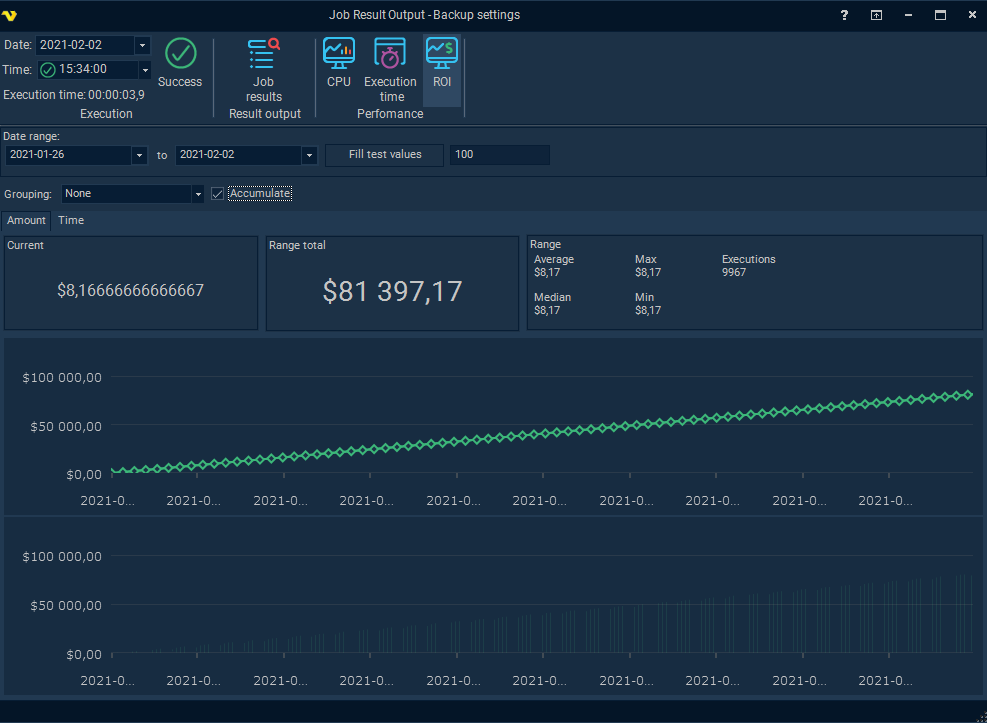Screen dimensions: 987x723
Task: Switch to the Time tab
Action: pos(71,221)
